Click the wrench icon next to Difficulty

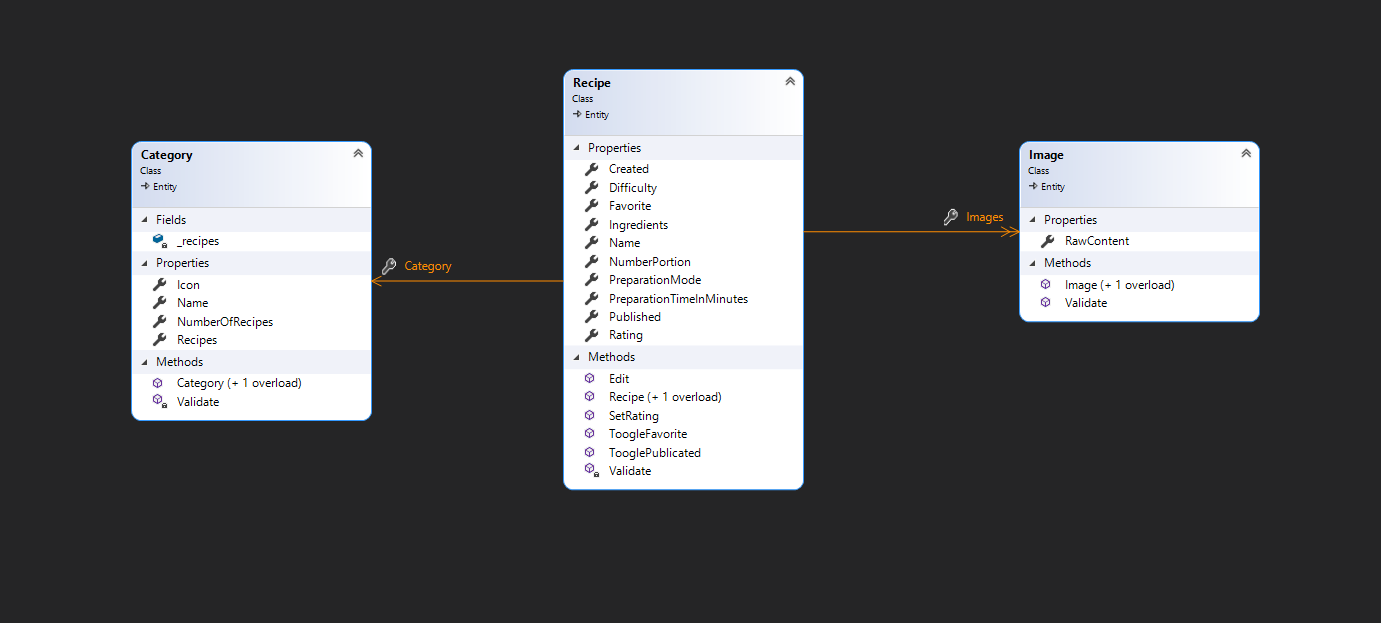591,188
